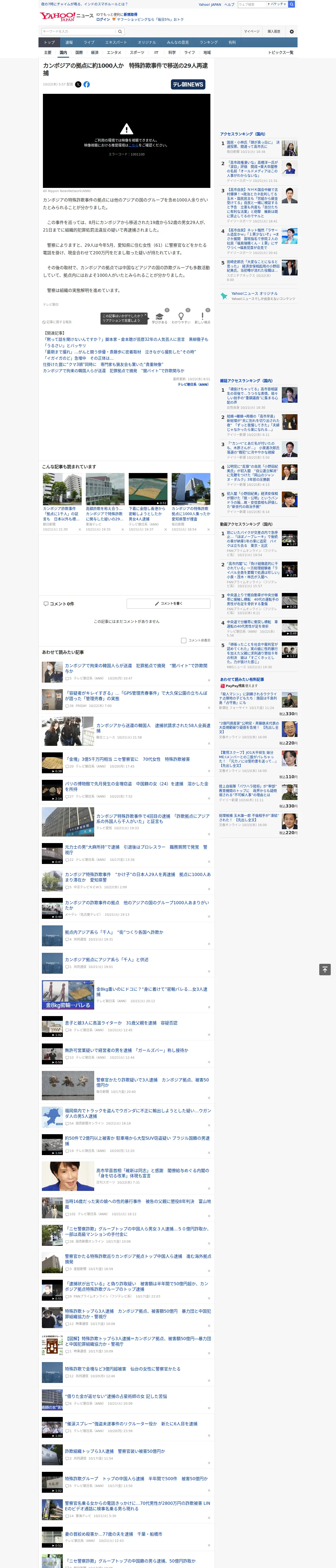Viewport: 336px width, 1568px height.
Task: Click the scroll-to-top arrow button
Action: click(325, 970)
